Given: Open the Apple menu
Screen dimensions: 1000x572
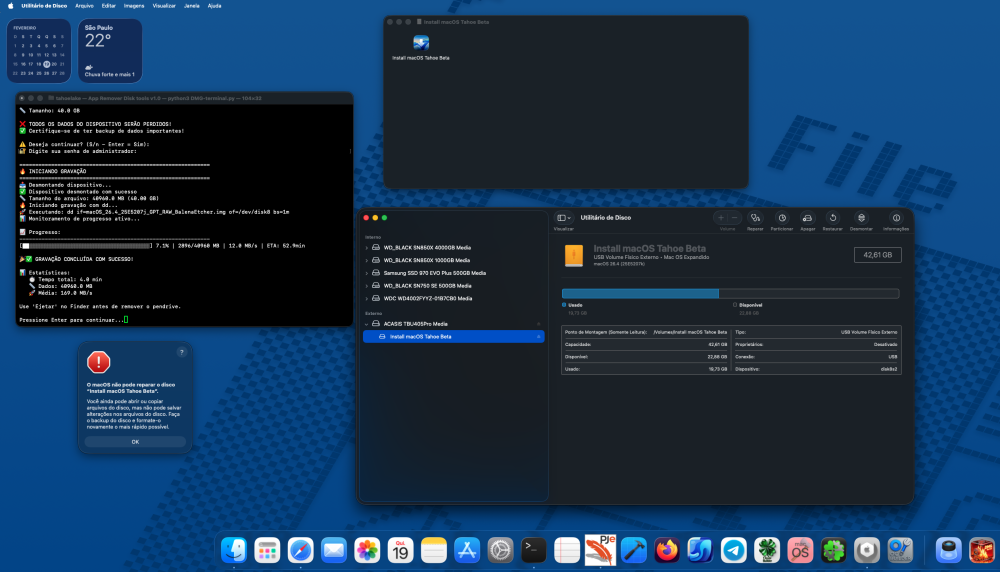Looking at the screenshot, I should [10, 6].
